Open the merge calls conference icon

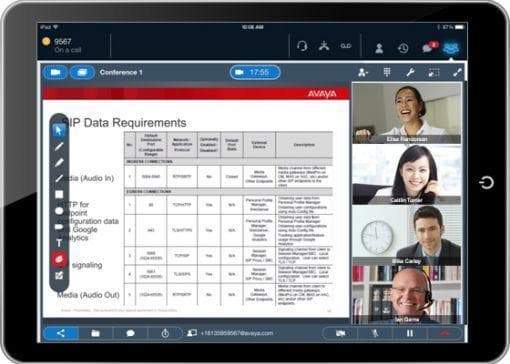point(324,46)
